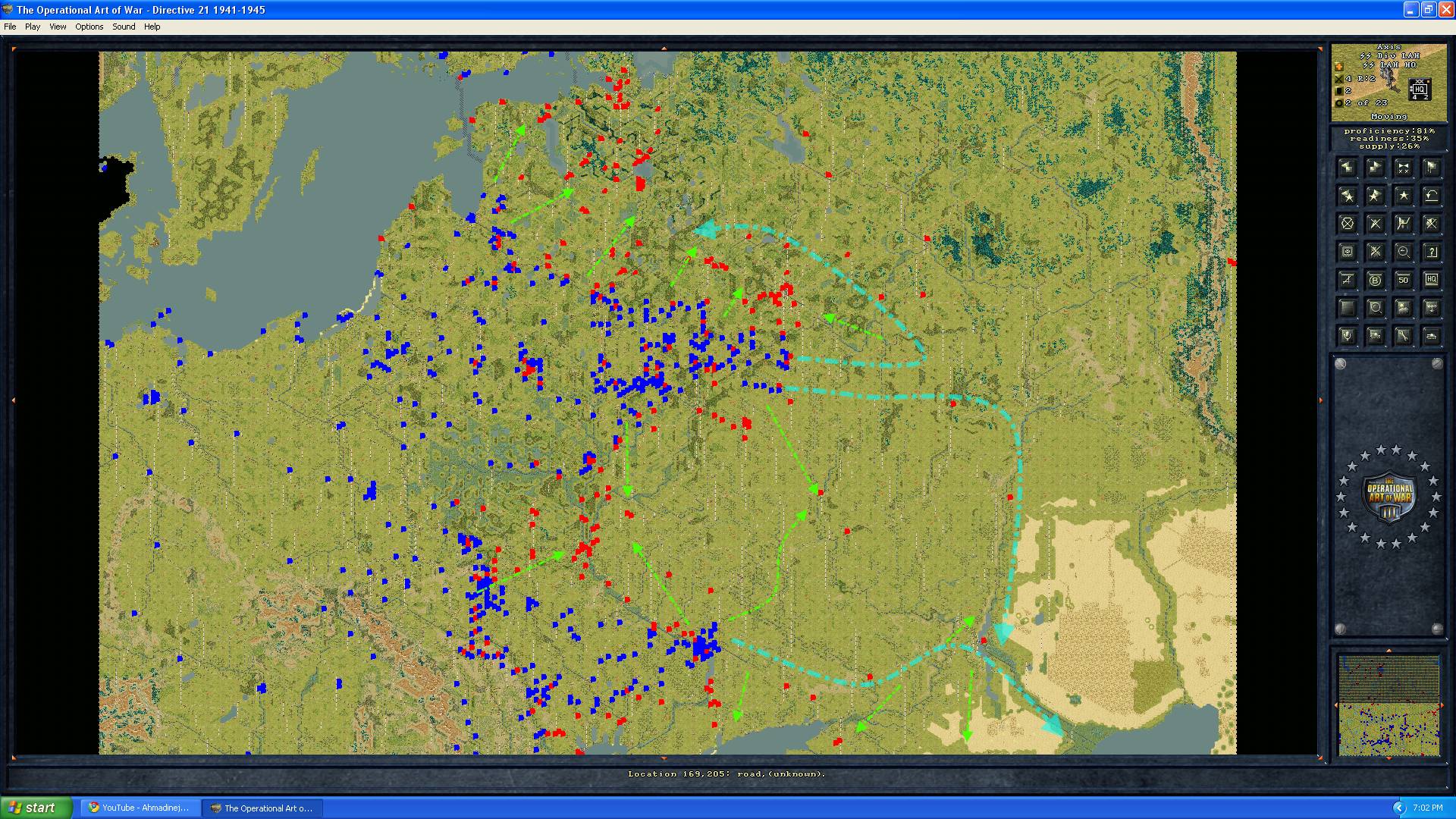Click the circled B icon button
This screenshot has width=1456, height=819.
click(1375, 280)
